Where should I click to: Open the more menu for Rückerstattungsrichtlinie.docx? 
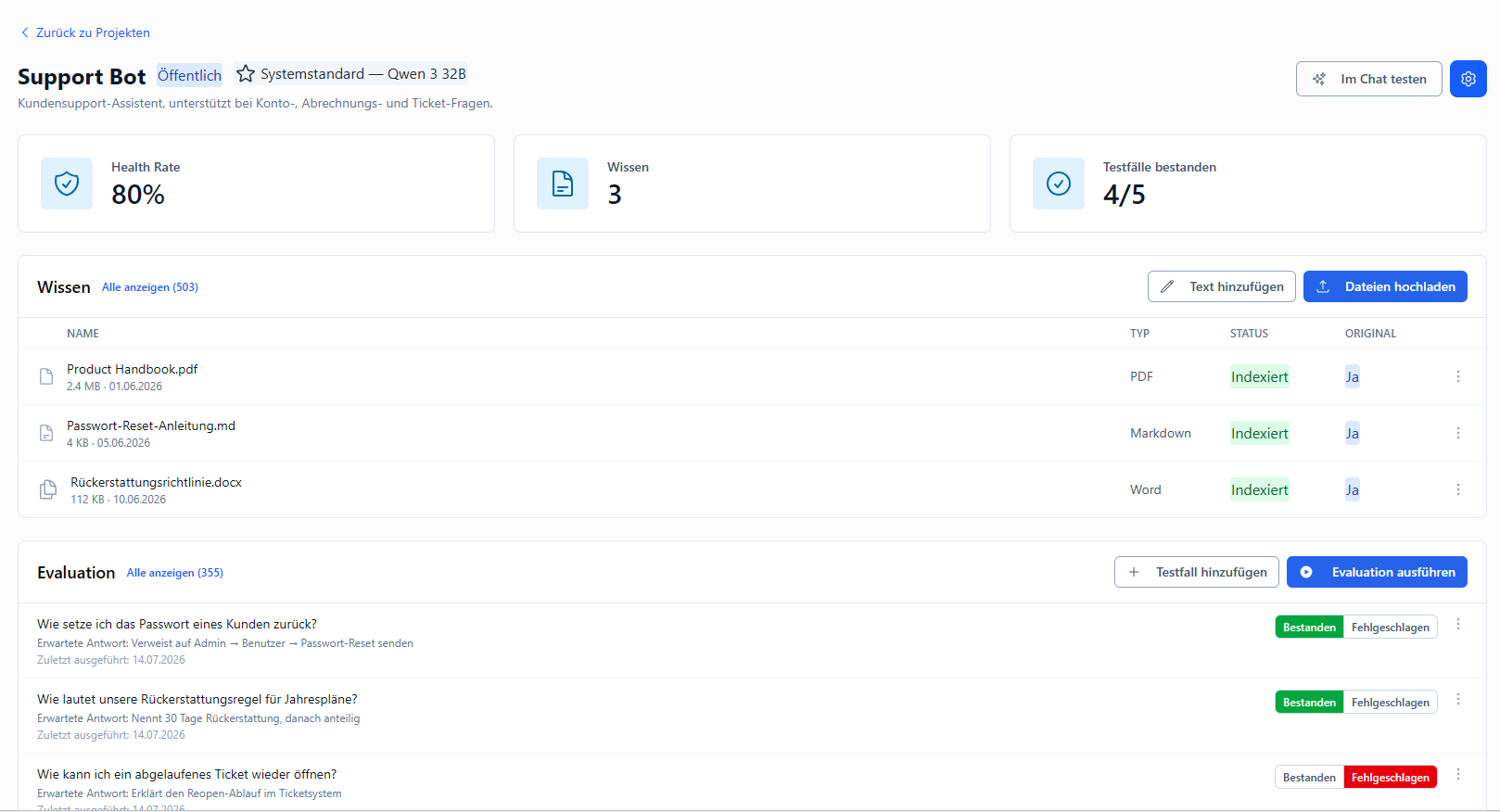click(x=1457, y=489)
